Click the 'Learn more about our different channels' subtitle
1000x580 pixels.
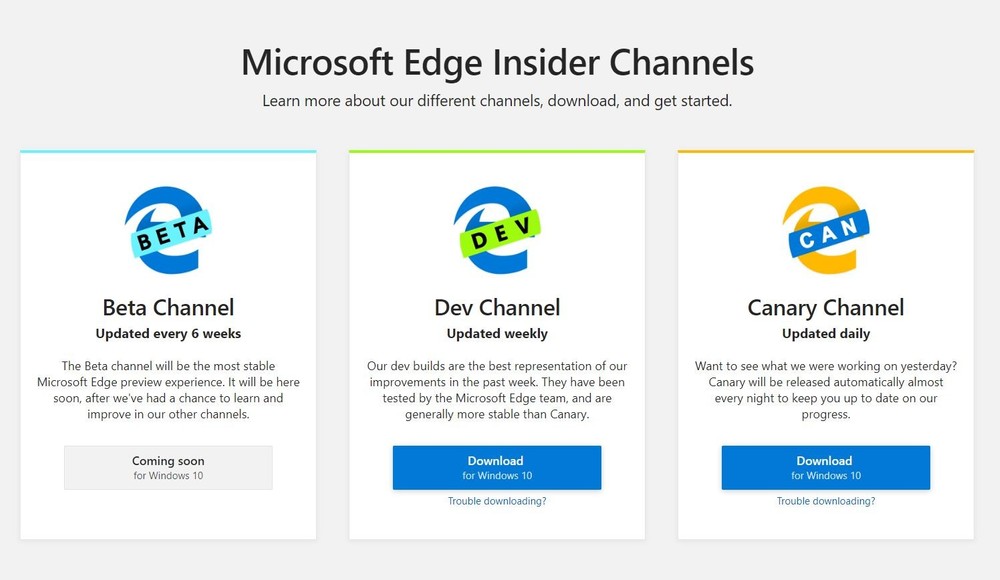(497, 101)
